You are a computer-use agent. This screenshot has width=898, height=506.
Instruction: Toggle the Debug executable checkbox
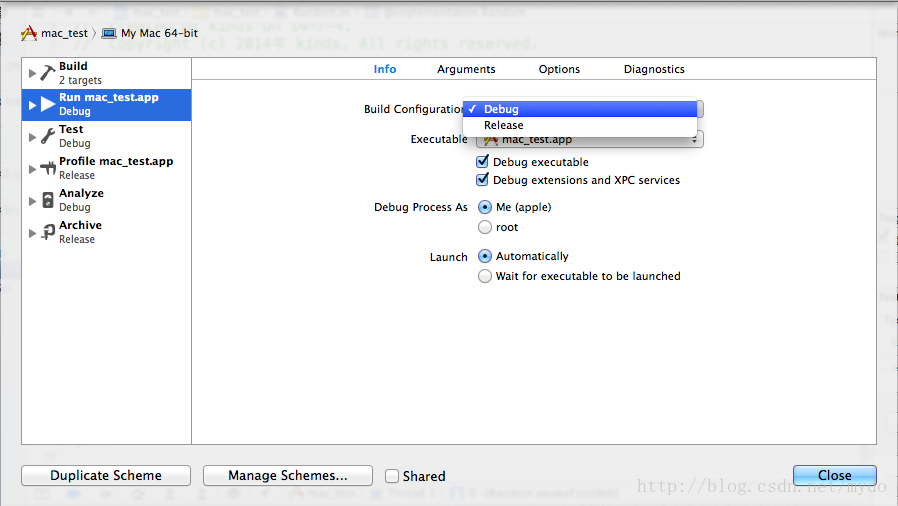coord(483,161)
